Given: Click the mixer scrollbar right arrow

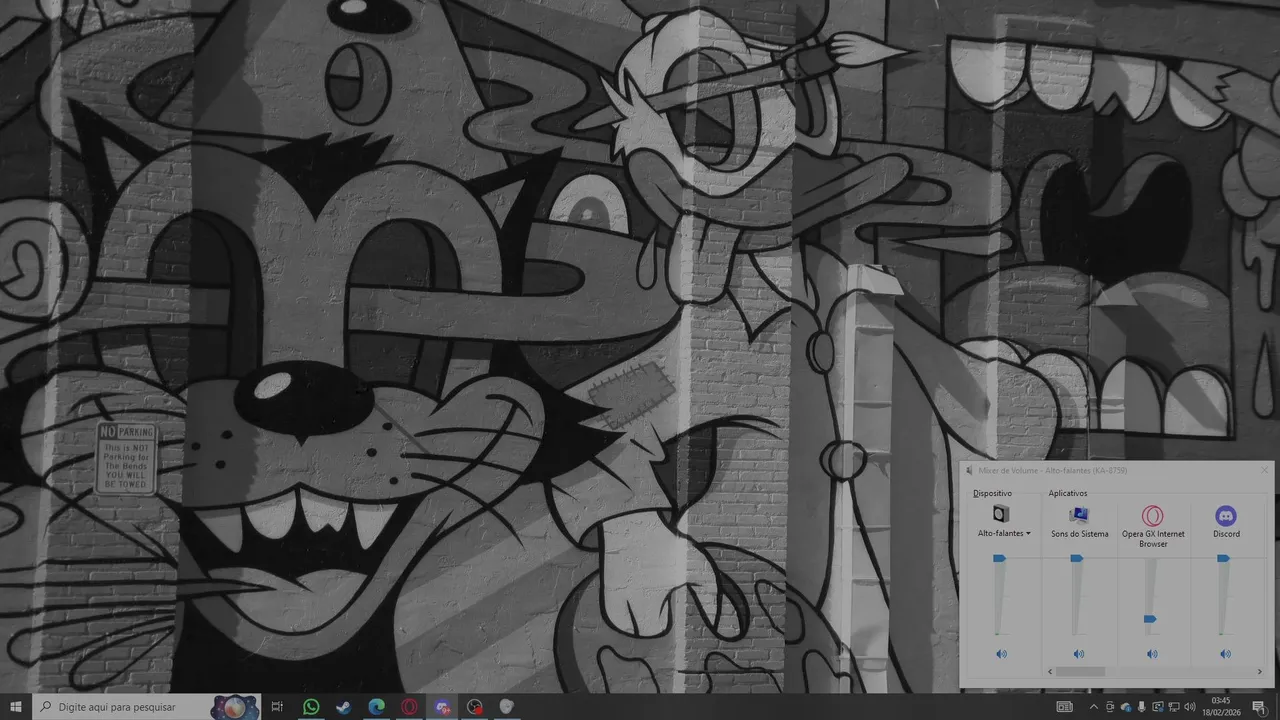Looking at the screenshot, I should coord(1259,672).
